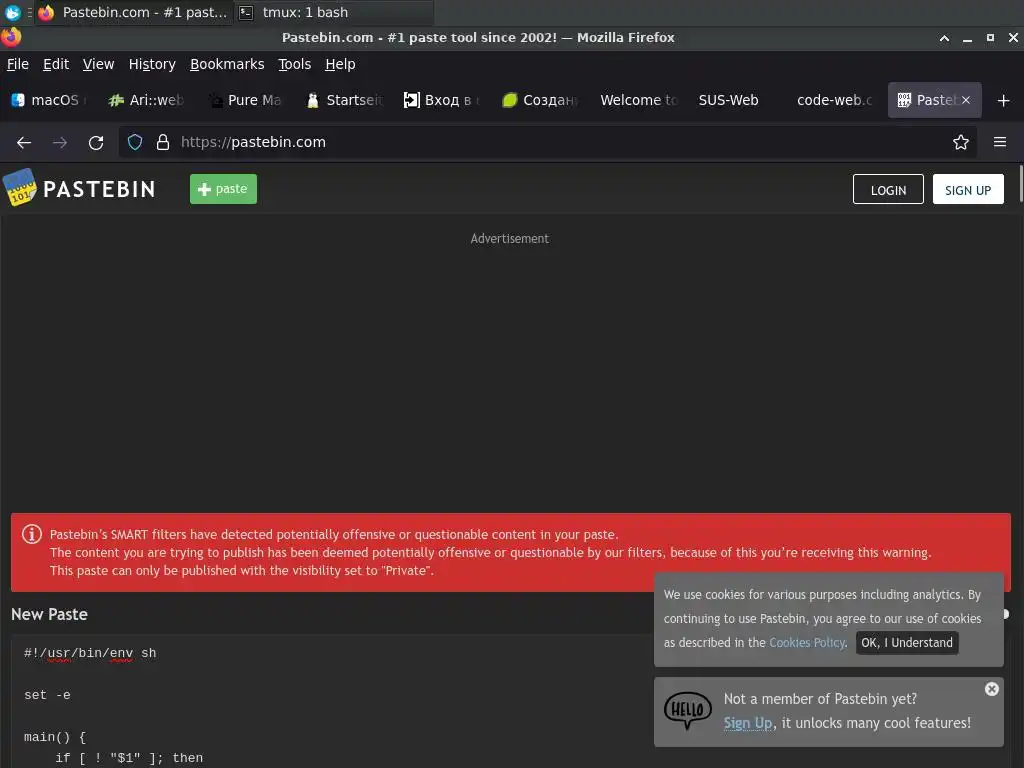Open the Help menu
The image size is (1024, 768).
click(x=340, y=64)
